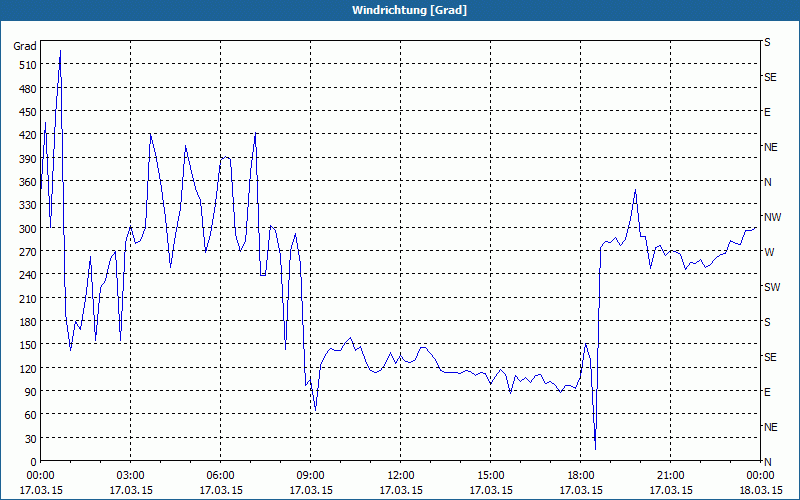Pick the 12:00 x-axis time

point(401,476)
